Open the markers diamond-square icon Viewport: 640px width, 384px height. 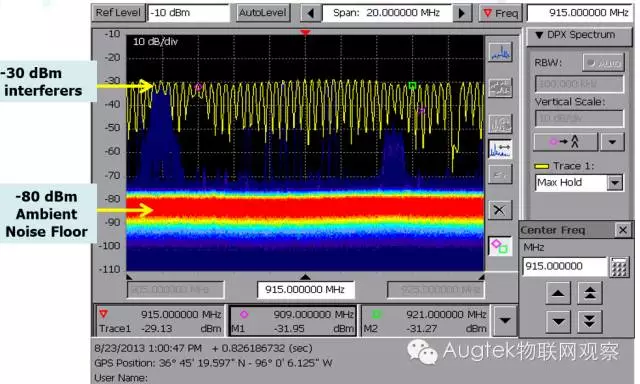[x=500, y=246]
